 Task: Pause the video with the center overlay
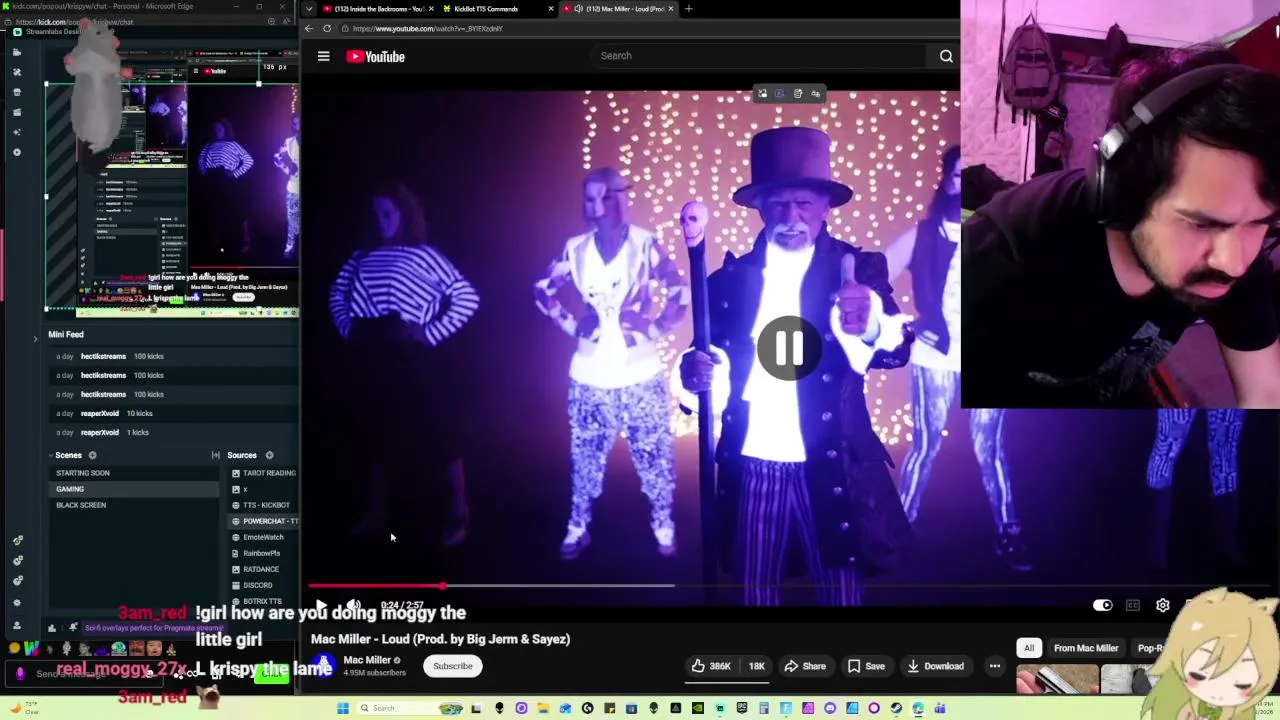coord(788,348)
